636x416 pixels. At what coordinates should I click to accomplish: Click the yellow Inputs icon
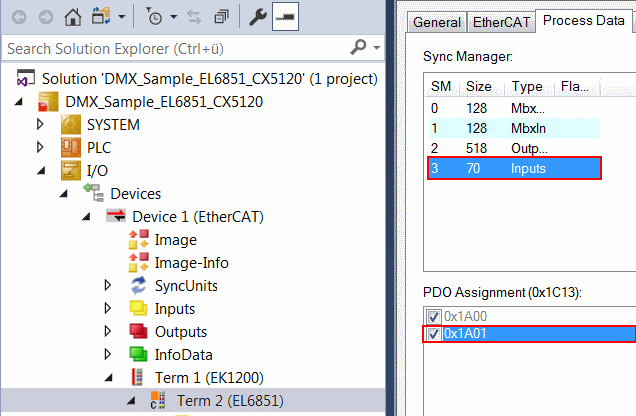138,309
